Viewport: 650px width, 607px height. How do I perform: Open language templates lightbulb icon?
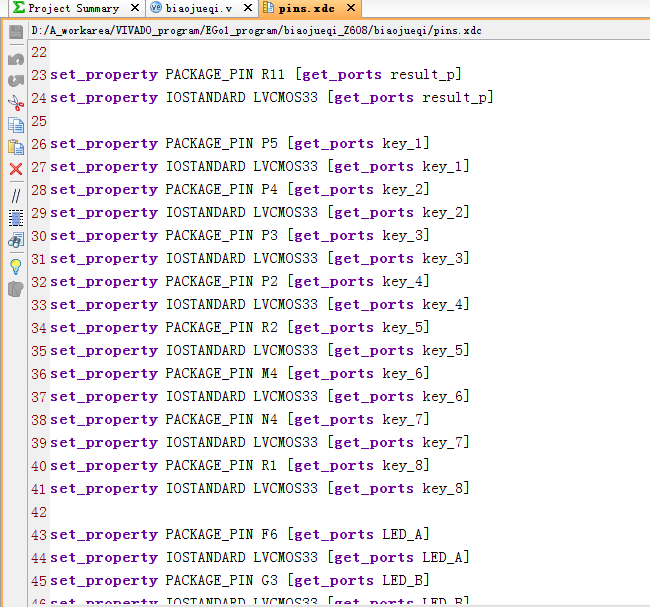(x=15, y=265)
